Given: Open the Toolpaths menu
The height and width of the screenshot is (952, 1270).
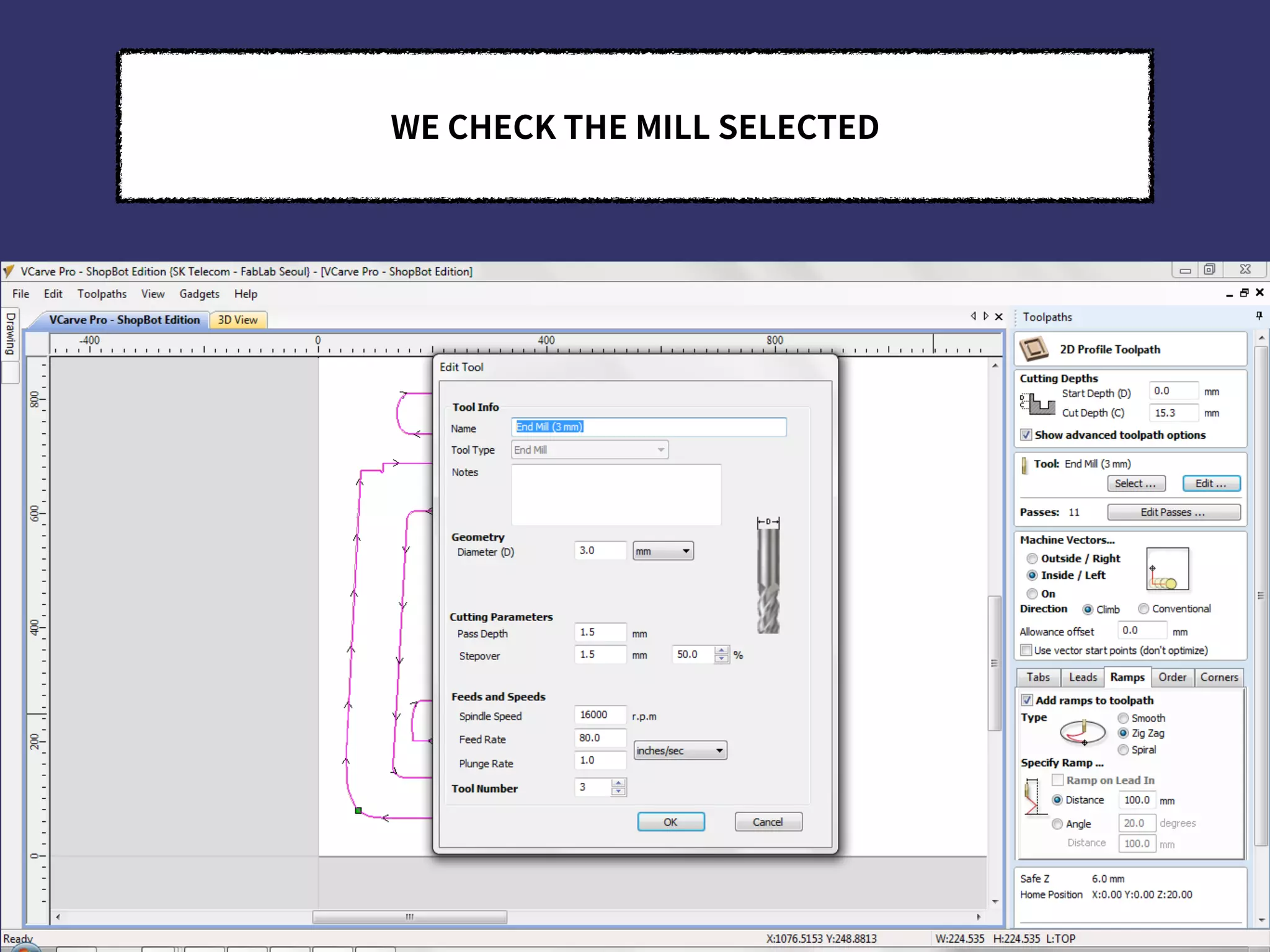Looking at the screenshot, I should 102,294.
